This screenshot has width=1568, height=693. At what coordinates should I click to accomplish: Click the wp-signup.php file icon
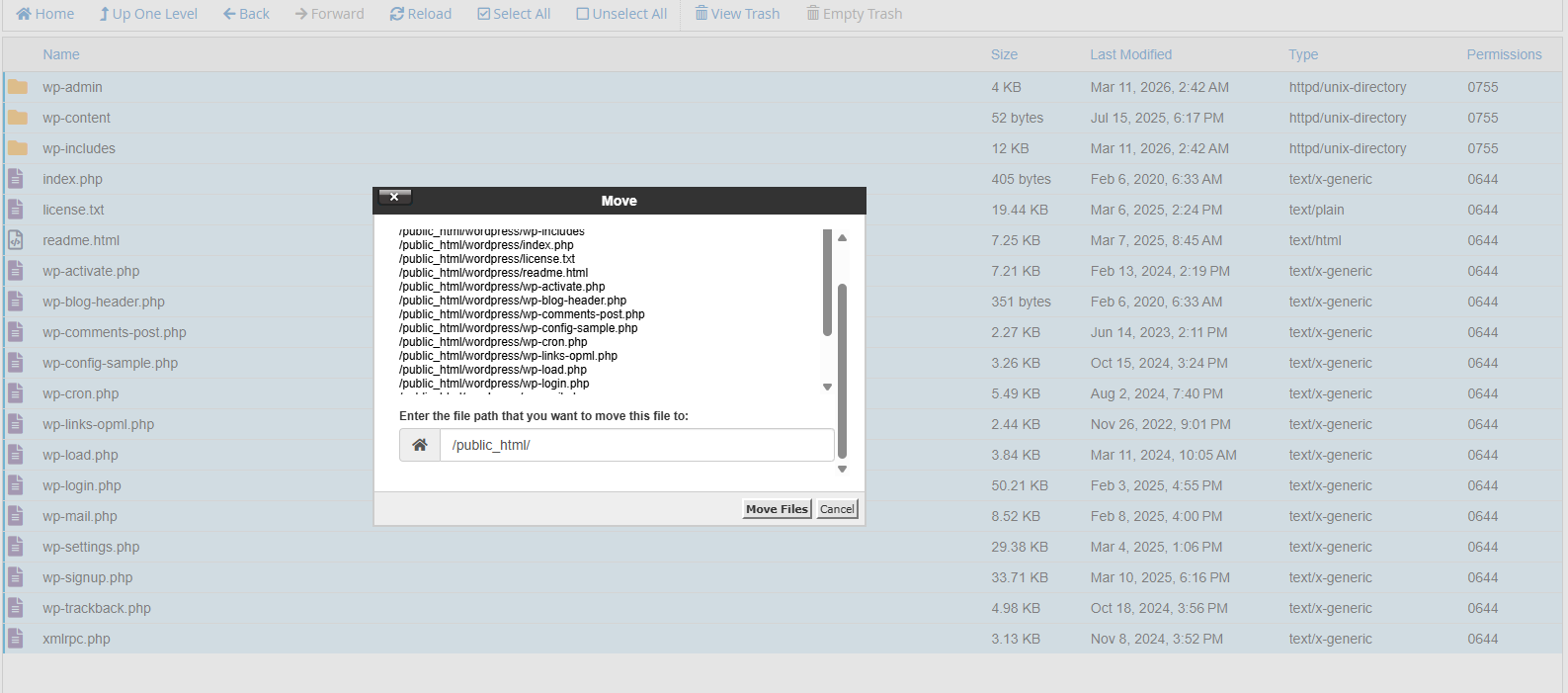[16, 577]
